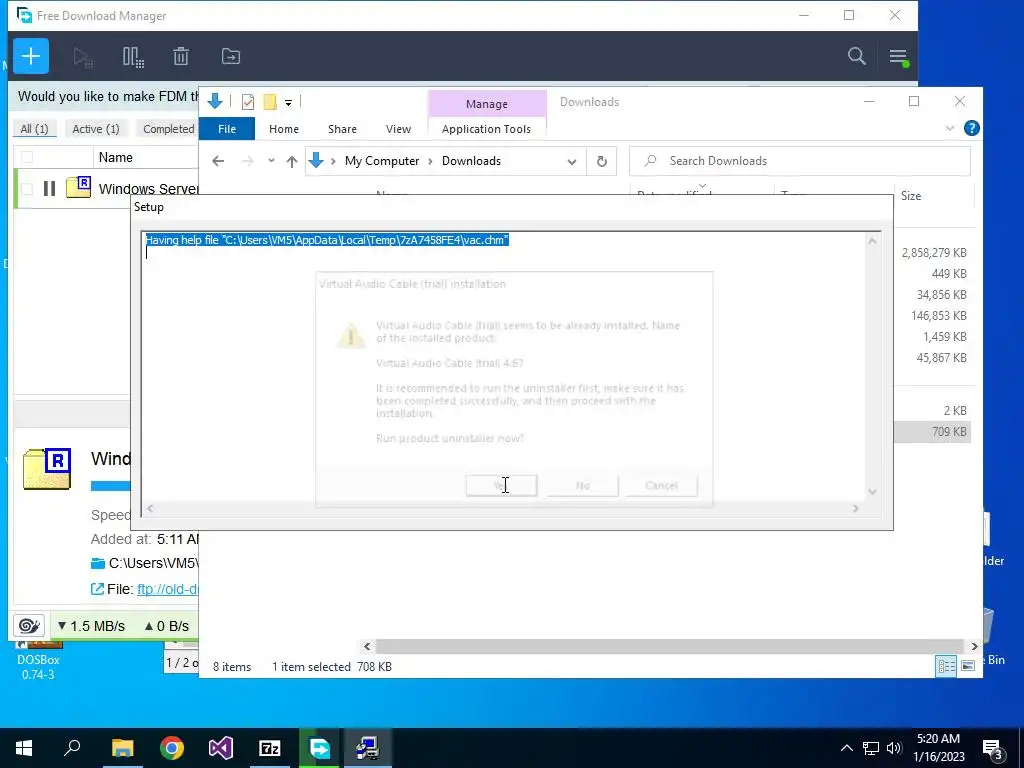Select the Active (1) filter tab

95,129
